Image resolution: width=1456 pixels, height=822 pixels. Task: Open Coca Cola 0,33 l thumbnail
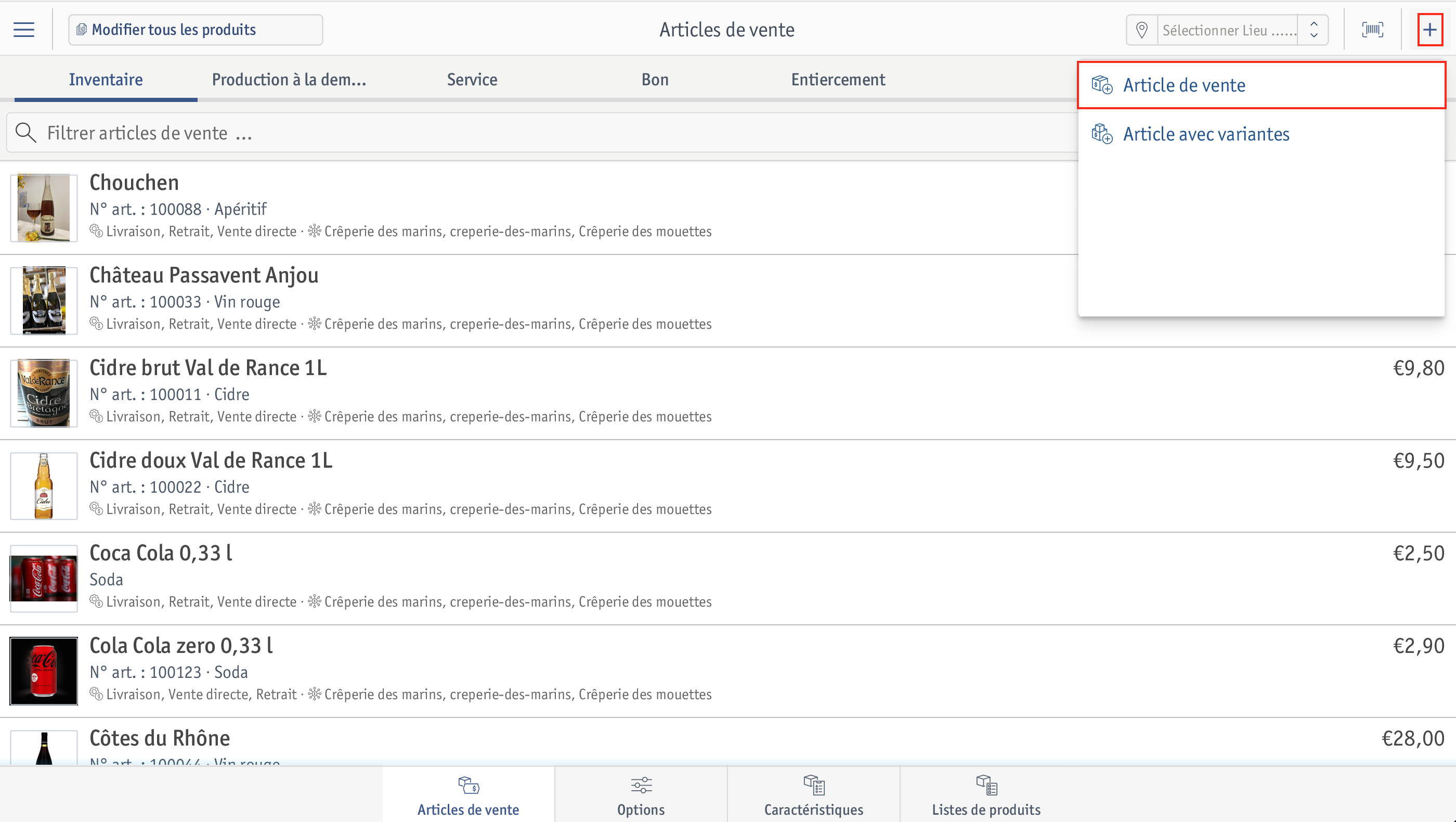coord(44,579)
